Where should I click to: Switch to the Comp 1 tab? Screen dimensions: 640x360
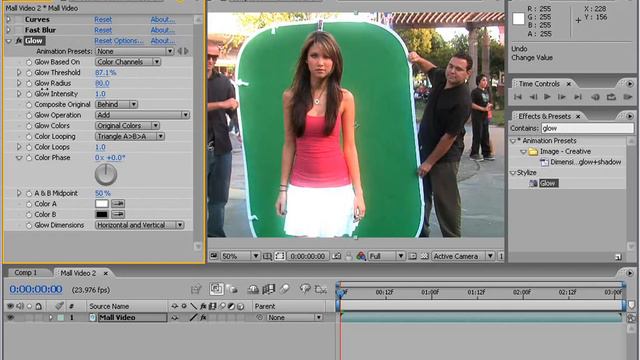(x=26, y=273)
